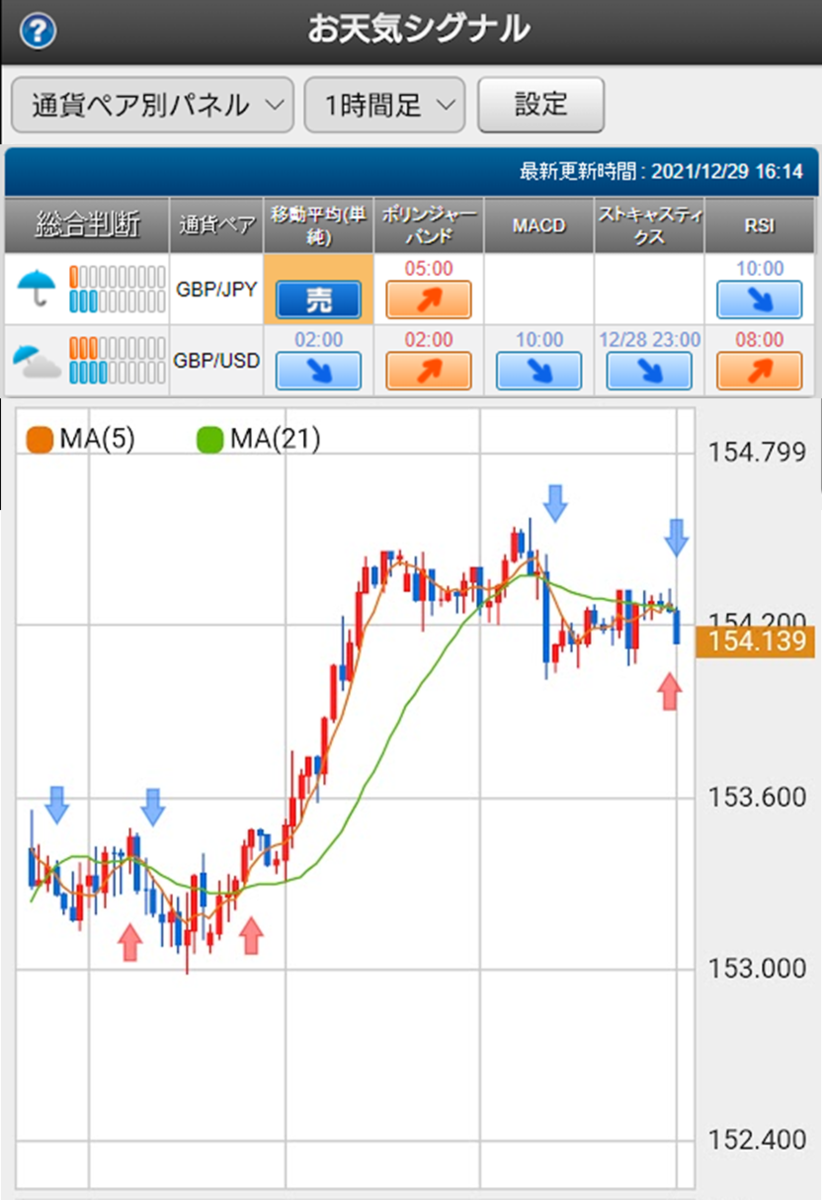
Task: Click GBP/JPY Bollinger band up arrow at 05:00
Action: (429, 299)
